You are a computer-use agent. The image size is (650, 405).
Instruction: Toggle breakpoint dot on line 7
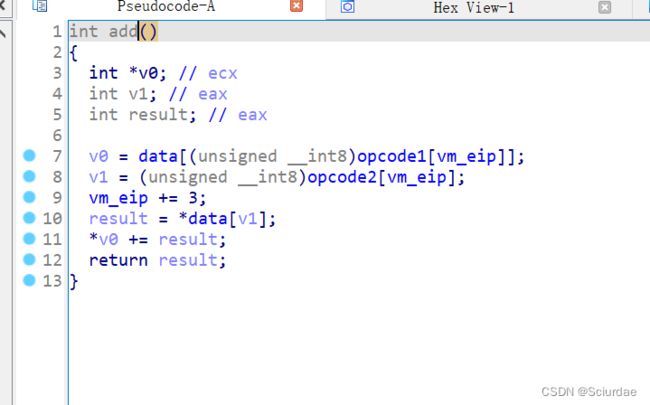(x=29, y=155)
